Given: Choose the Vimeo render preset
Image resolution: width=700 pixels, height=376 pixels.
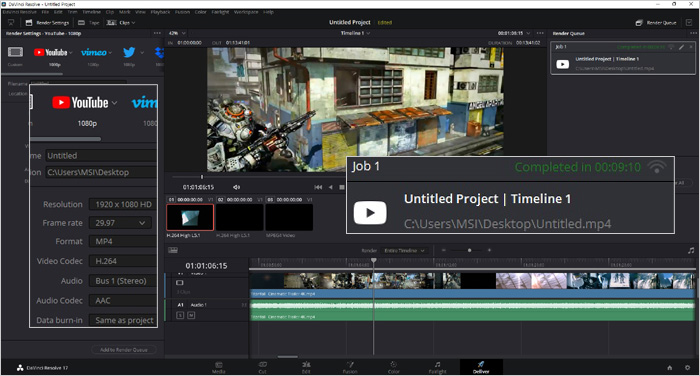Looking at the screenshot, I should pos(94,53).
